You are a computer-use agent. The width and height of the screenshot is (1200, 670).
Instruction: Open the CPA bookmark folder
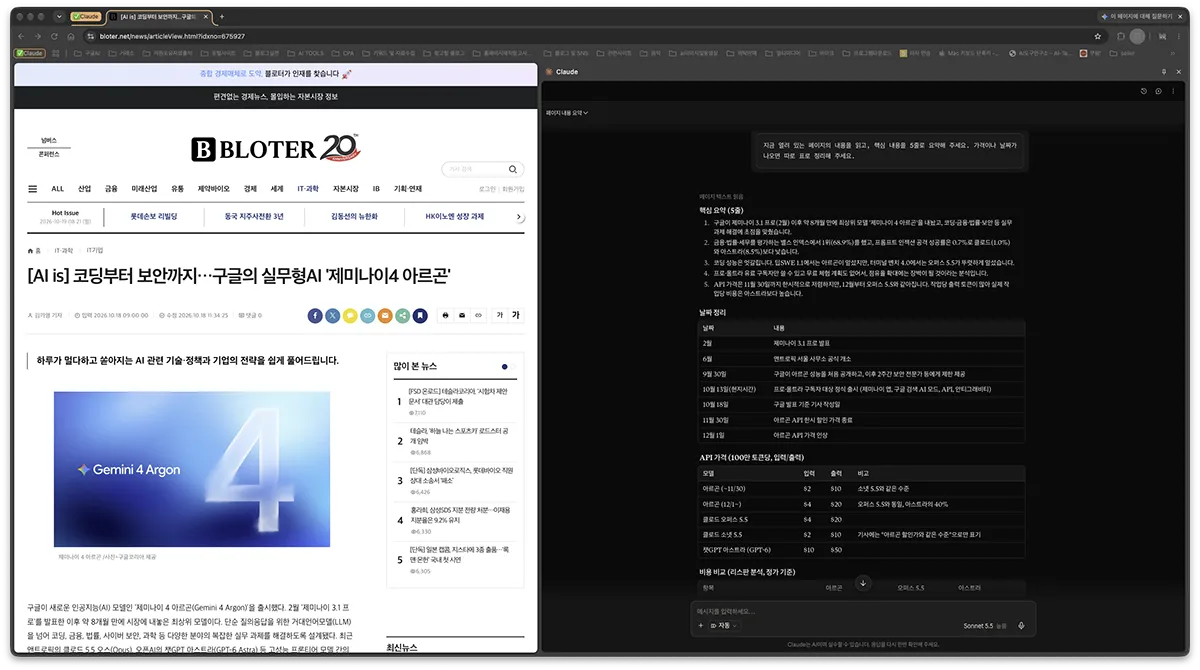[x=341, y=53]
